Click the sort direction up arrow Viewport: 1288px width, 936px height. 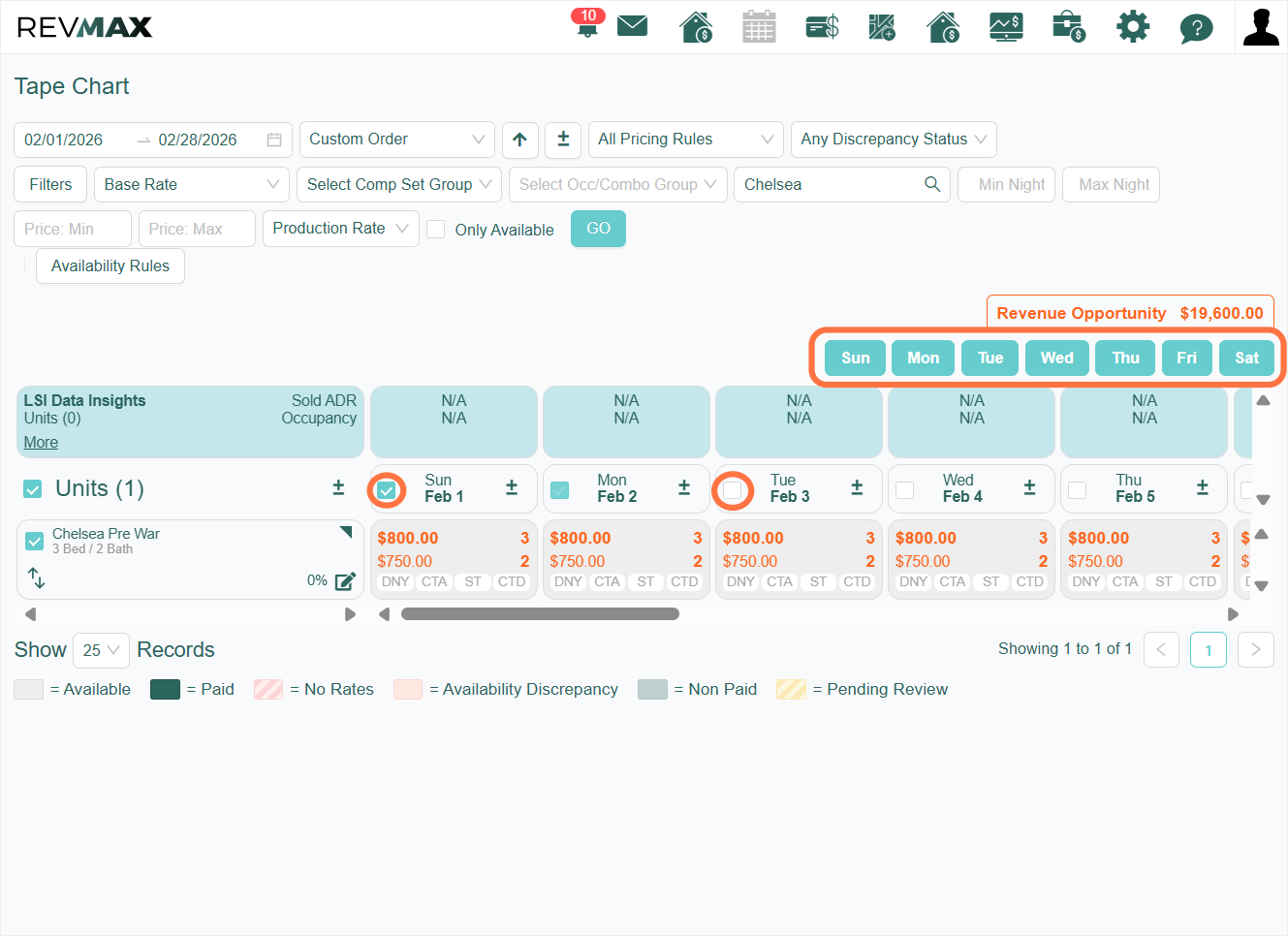pyautogui.click(x=520, y=140)
